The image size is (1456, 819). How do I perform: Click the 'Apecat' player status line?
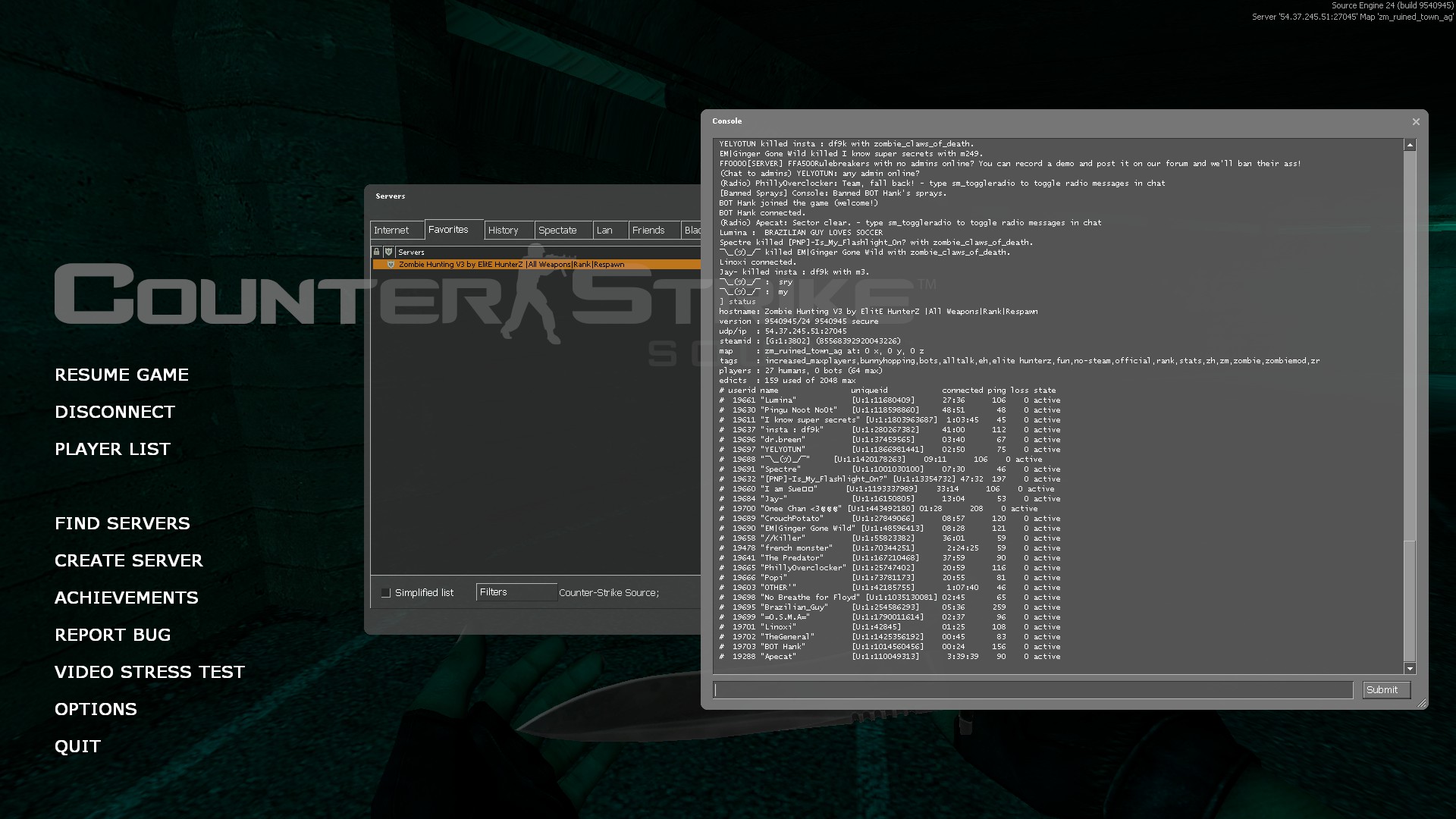(x=890, y=657)
